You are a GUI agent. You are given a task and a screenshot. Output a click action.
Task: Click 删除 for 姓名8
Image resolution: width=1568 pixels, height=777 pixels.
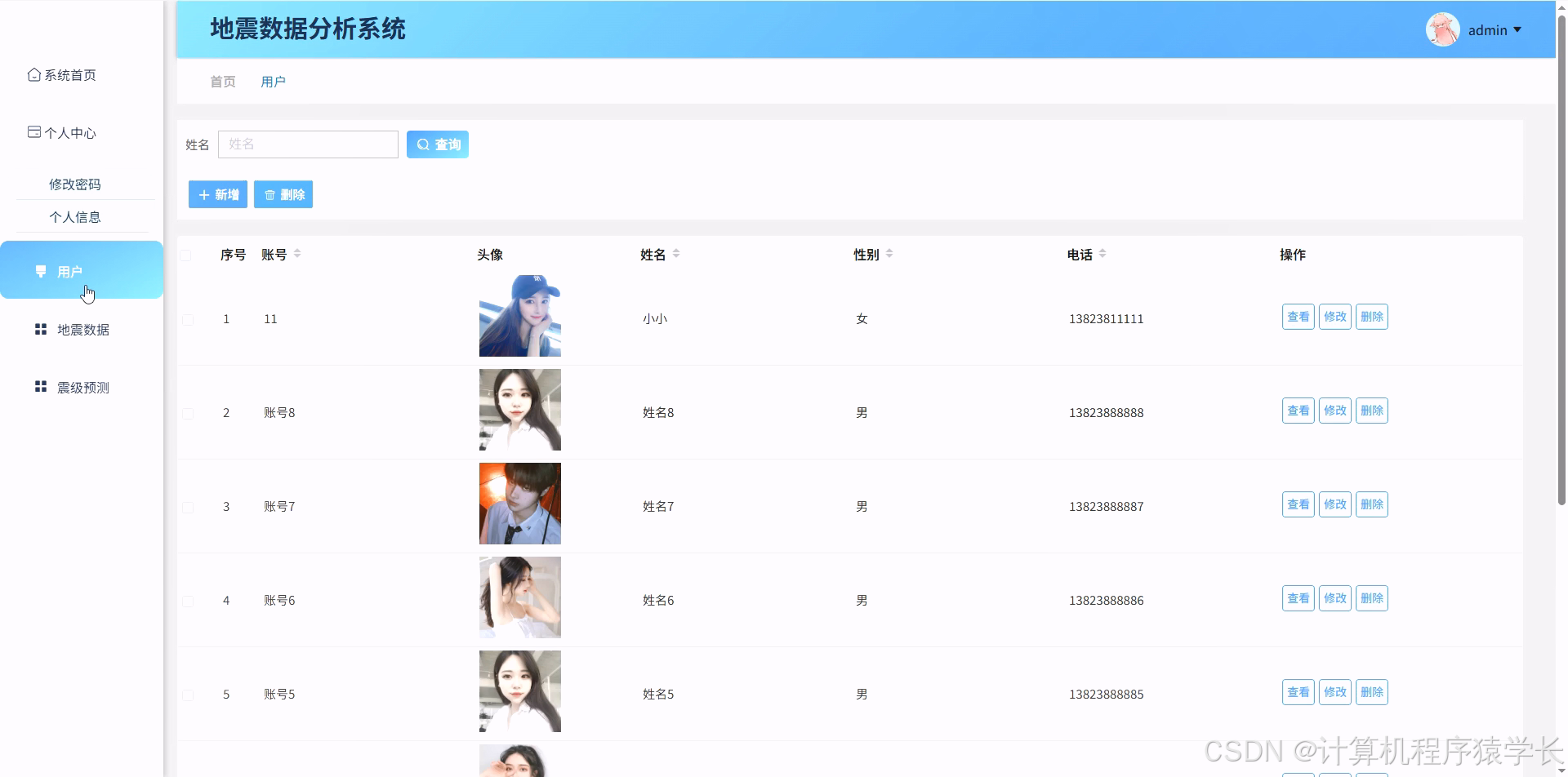click(x=1372, y=411)
